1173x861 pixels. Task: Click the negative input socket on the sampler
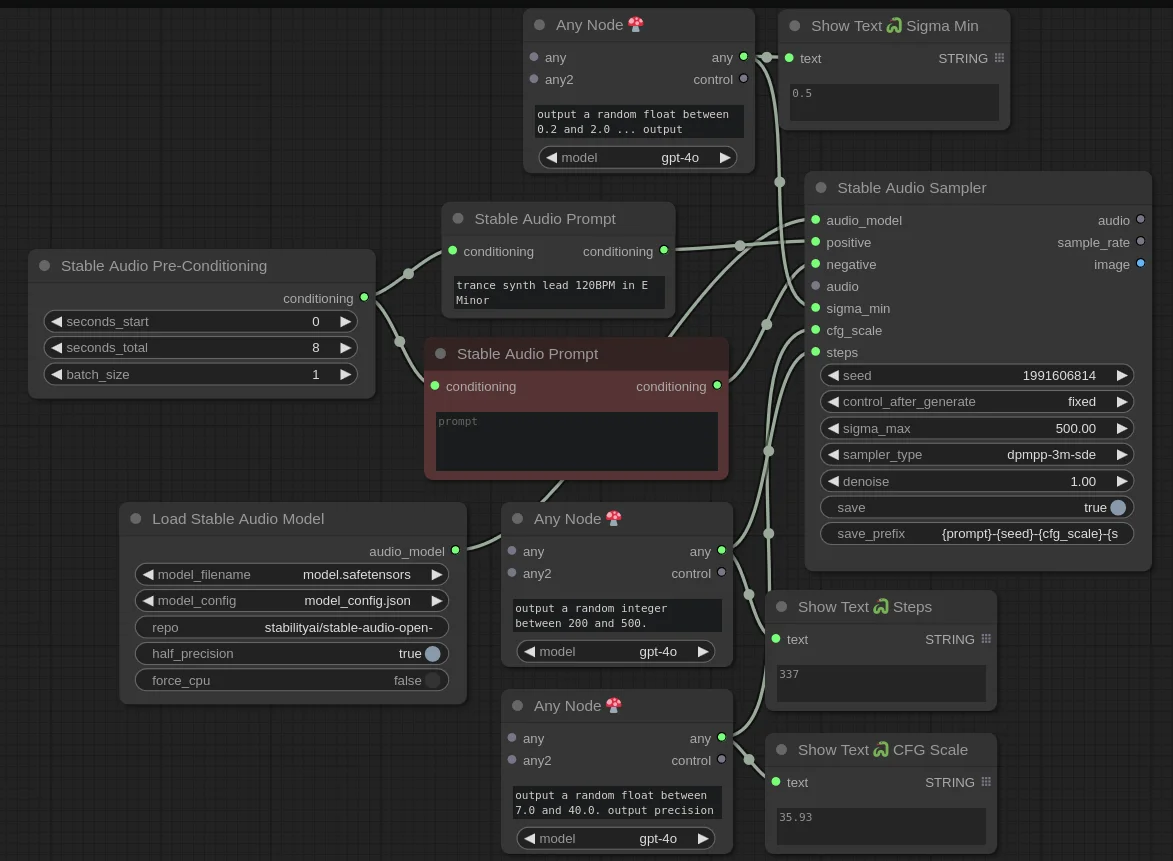[815, 264]
